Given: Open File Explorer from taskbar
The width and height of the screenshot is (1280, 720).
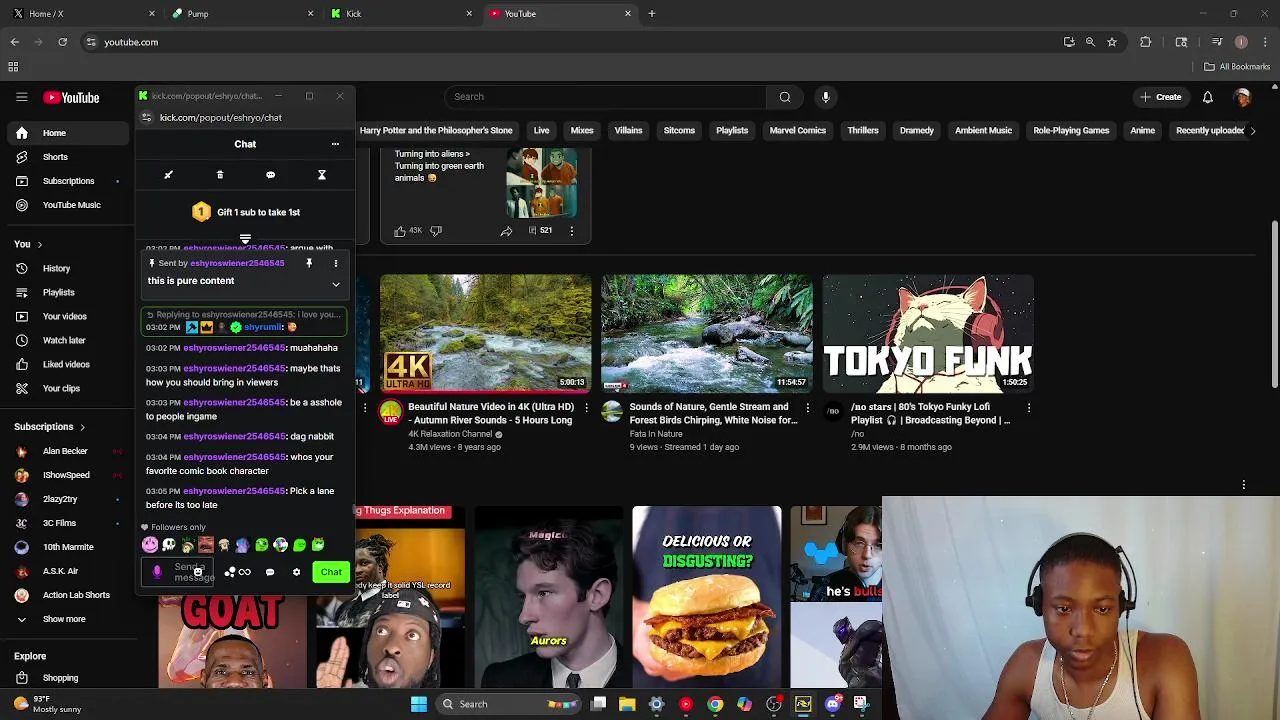Looking at the screenshot, I should pos(627,704).
